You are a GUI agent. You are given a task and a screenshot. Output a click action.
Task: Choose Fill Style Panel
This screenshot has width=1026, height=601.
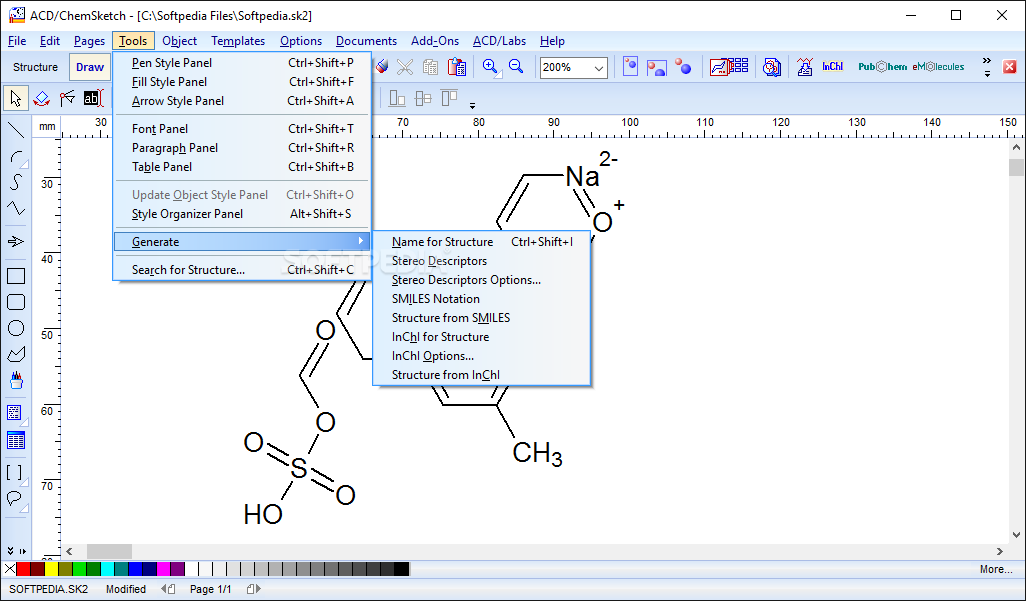click(x=242, y=82)
